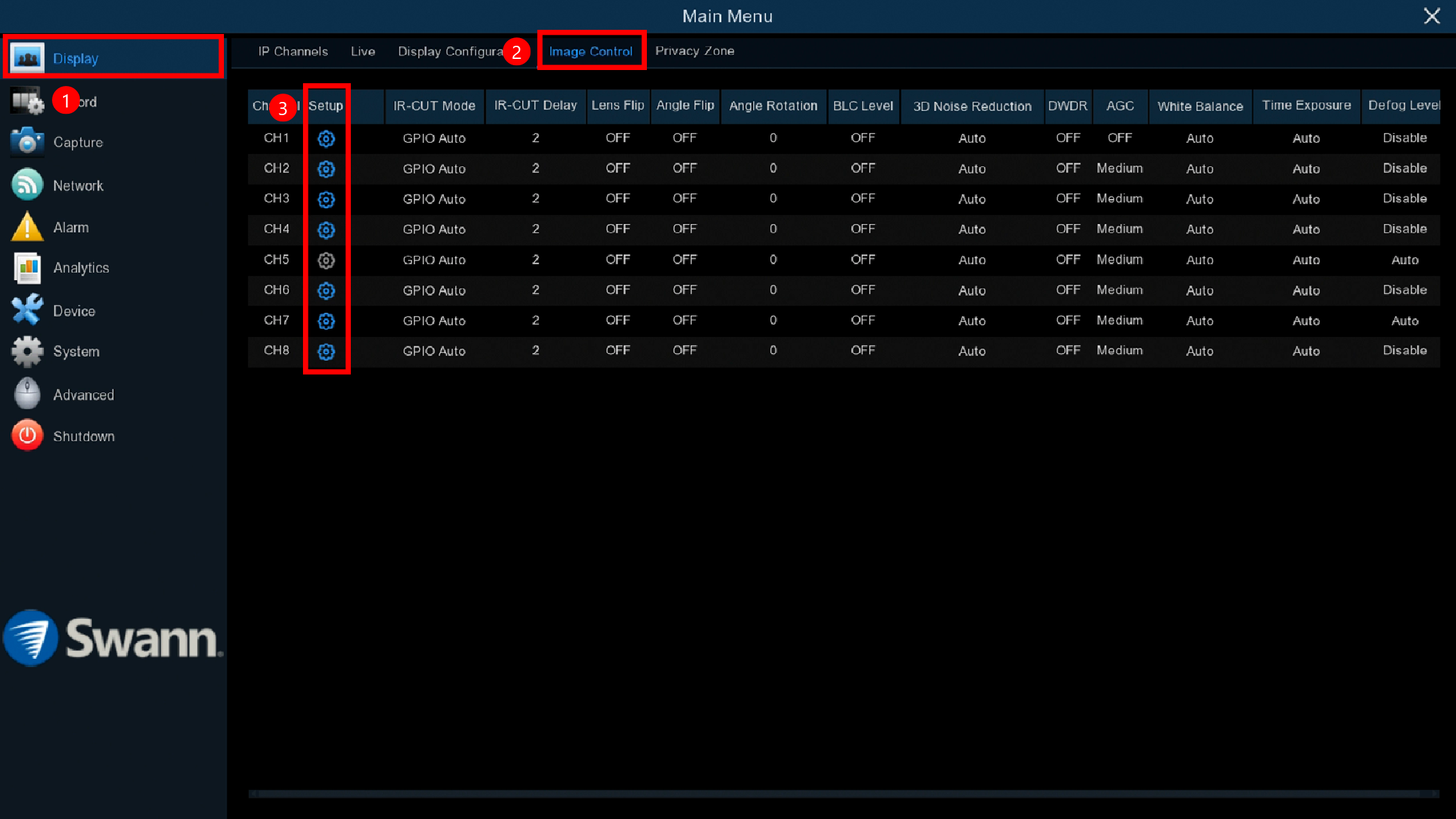1456x819 pixels.
Task: Click the IR-CUT Mode column header
Action: coord(434,105)
